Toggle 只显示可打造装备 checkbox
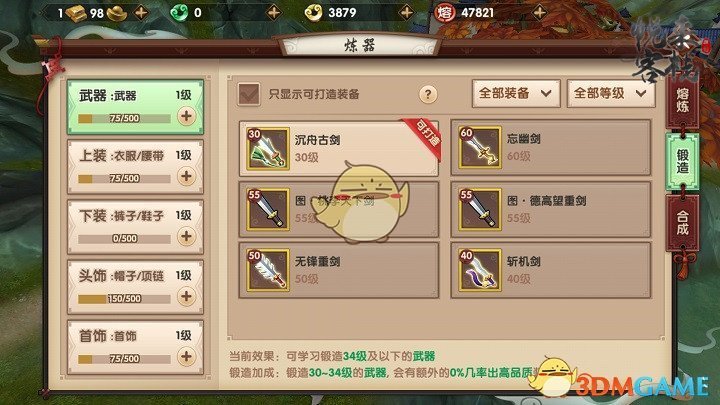Screen dimensions: 720x405 [249, 94]
